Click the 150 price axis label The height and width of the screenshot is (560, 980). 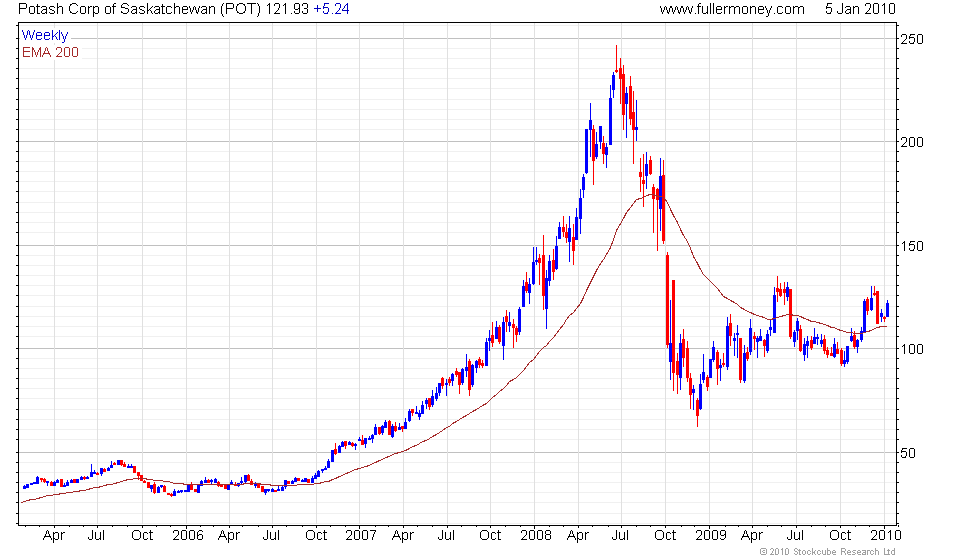(x=912, y=246)
